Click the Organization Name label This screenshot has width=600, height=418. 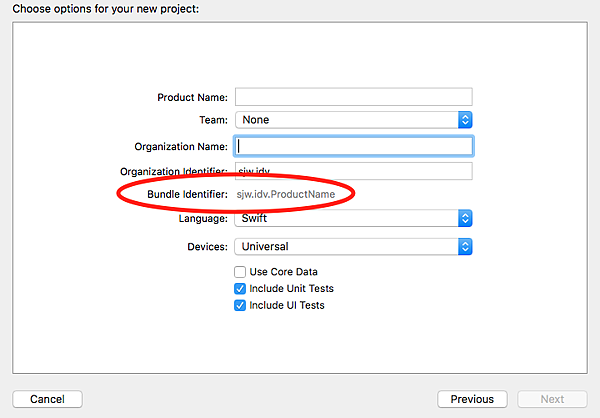(181, 146)
